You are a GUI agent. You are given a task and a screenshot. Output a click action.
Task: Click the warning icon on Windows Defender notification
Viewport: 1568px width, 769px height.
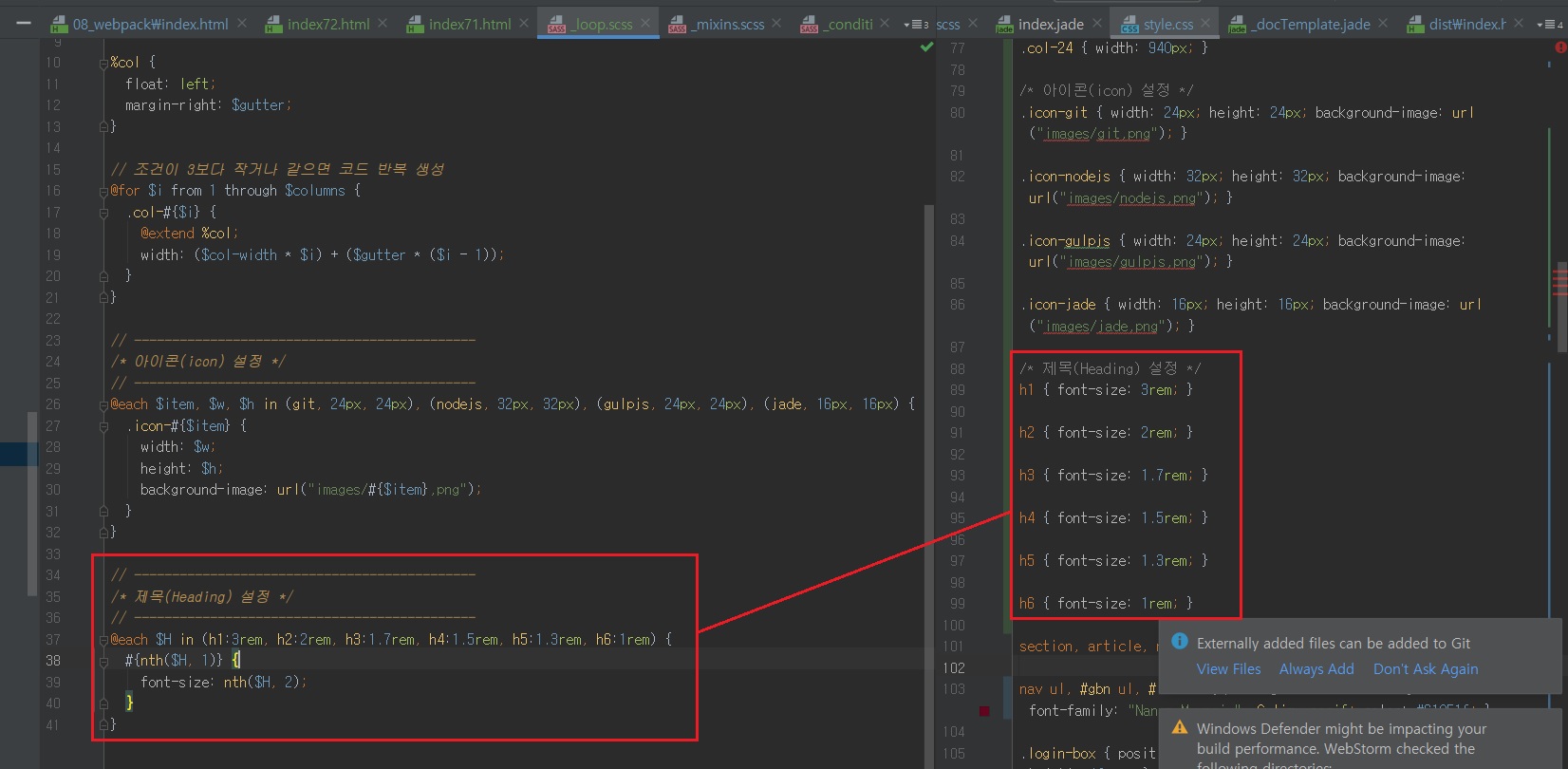click(1180, 727)
